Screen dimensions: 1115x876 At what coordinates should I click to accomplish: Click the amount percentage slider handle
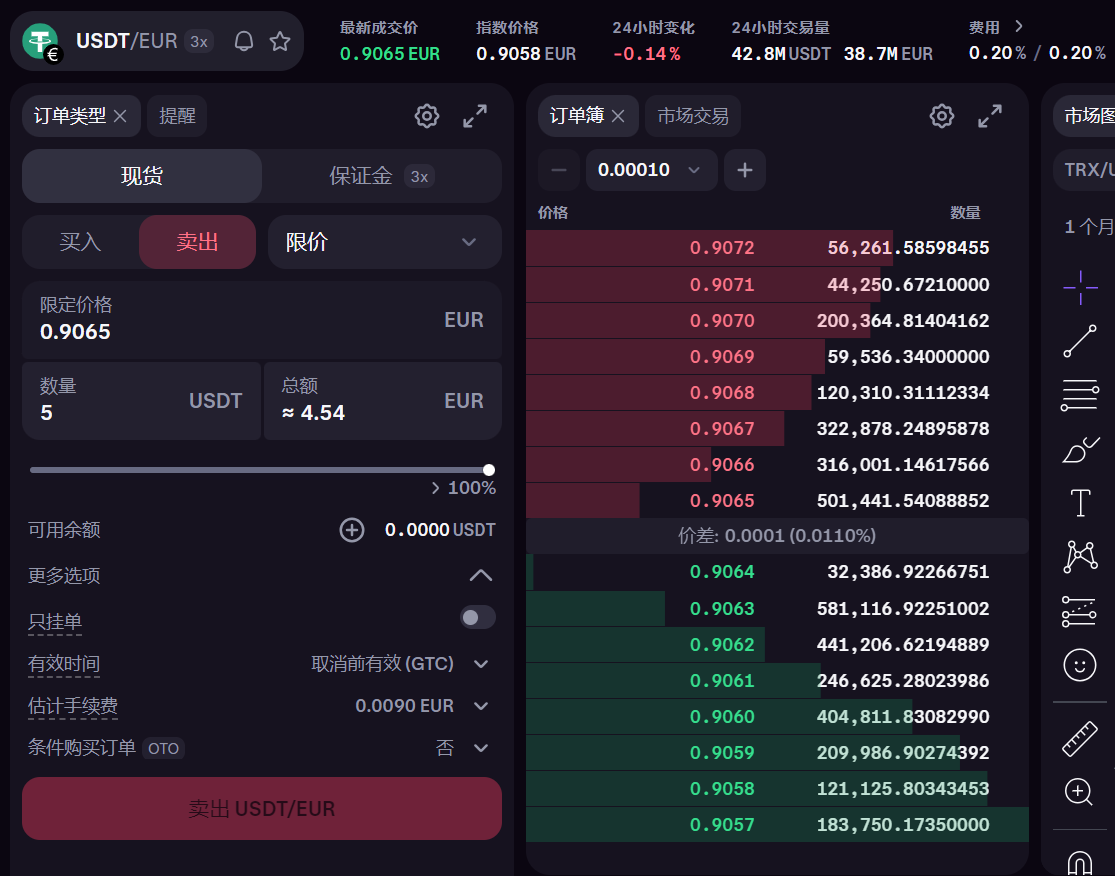coord(488,470)
